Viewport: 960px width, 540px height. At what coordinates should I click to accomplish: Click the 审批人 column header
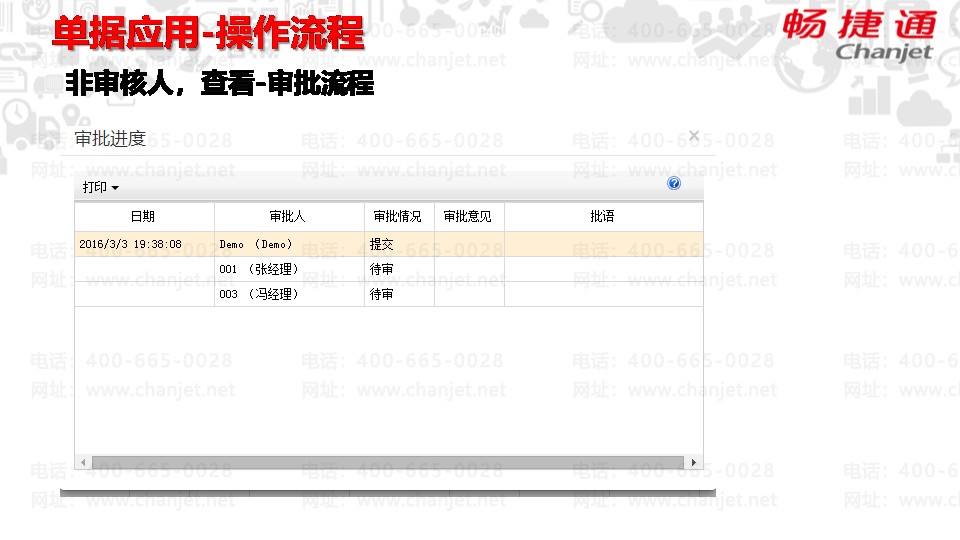(289, 216)
